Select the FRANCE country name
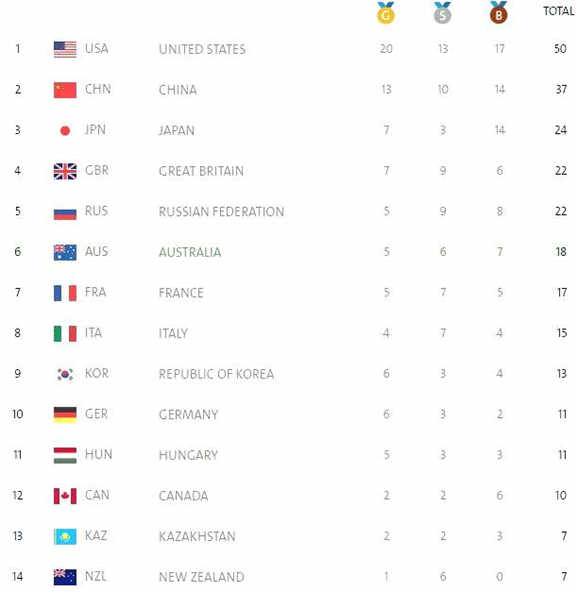The height and width of the screenshot is (592, 577). (x=181, y=293)
